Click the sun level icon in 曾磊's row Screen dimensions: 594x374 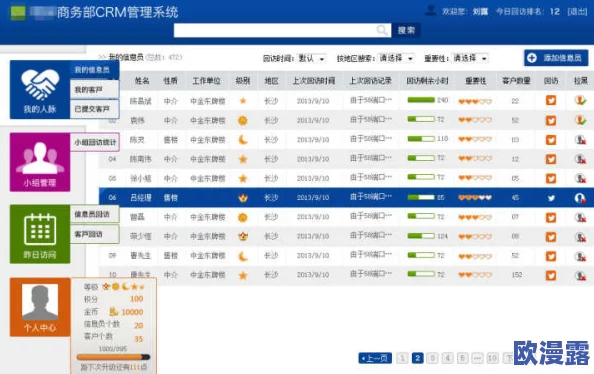point(242,217)
